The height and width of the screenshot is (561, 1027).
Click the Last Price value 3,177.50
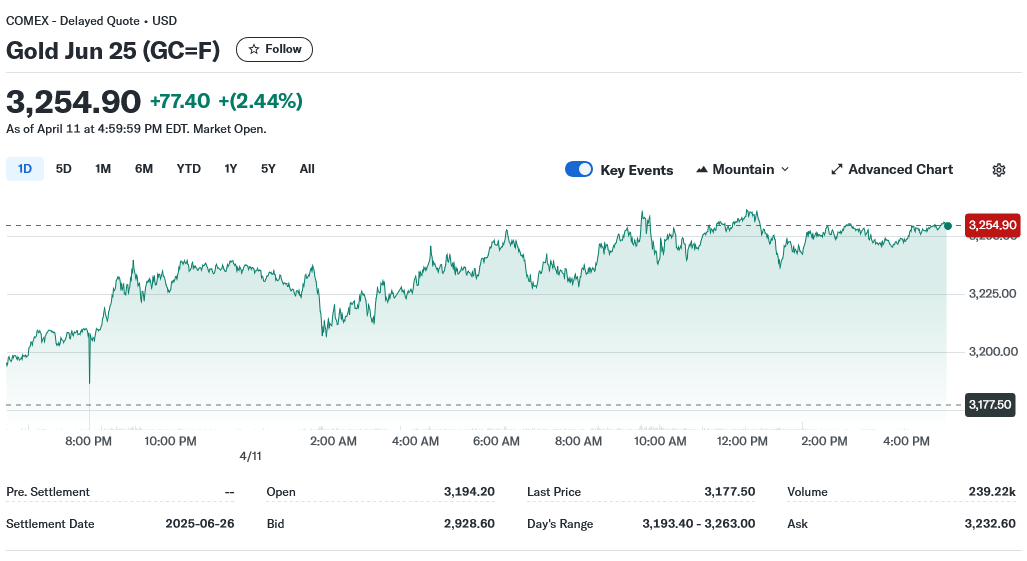coord(730,492)
